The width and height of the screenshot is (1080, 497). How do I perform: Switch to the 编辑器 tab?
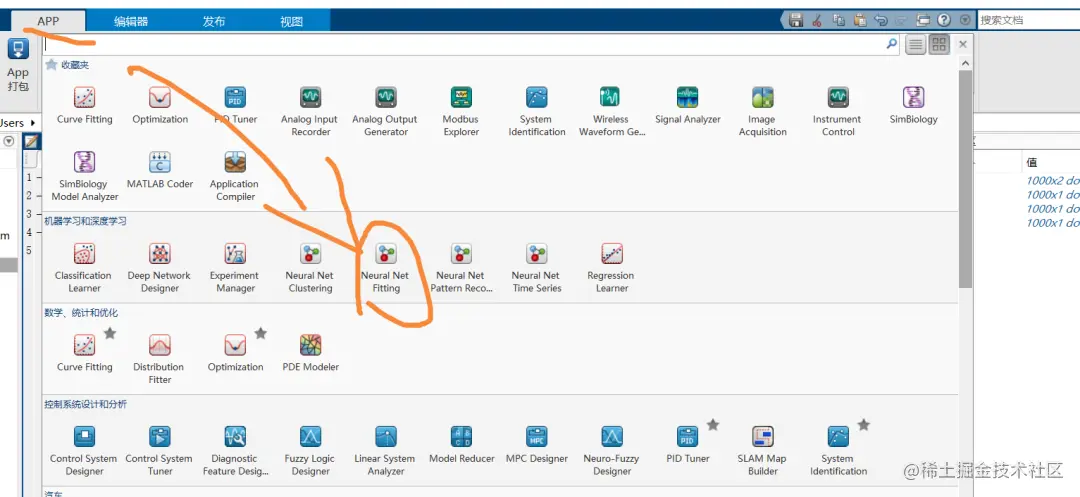pos(131,21)
